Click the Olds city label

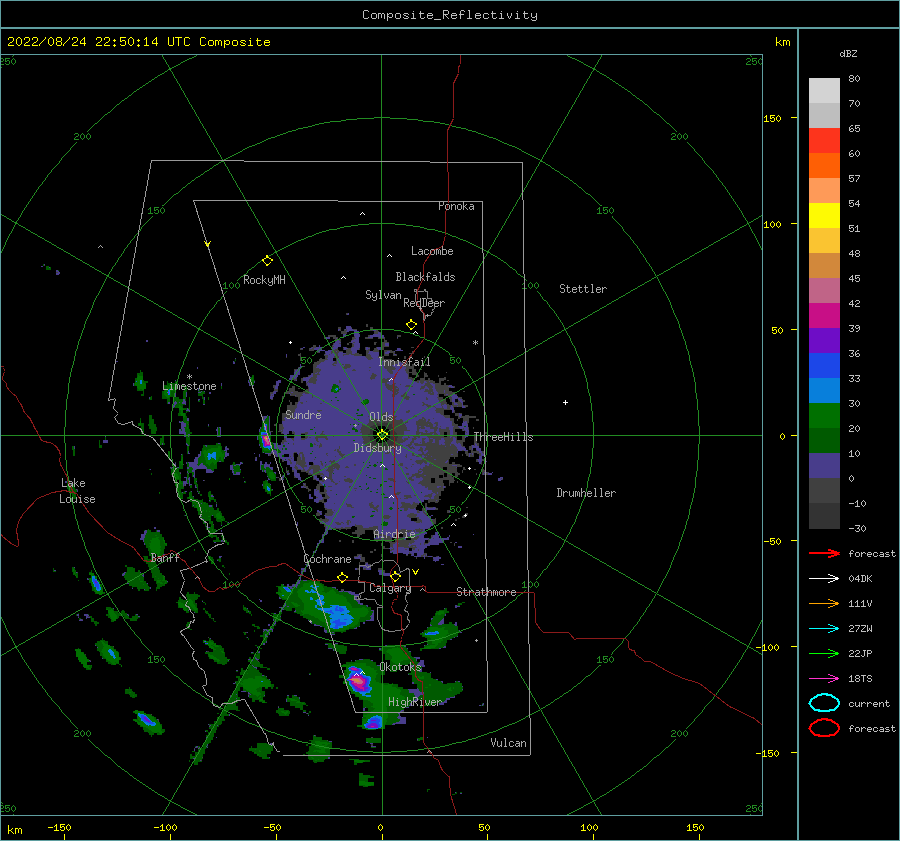[x=381, y=417]
